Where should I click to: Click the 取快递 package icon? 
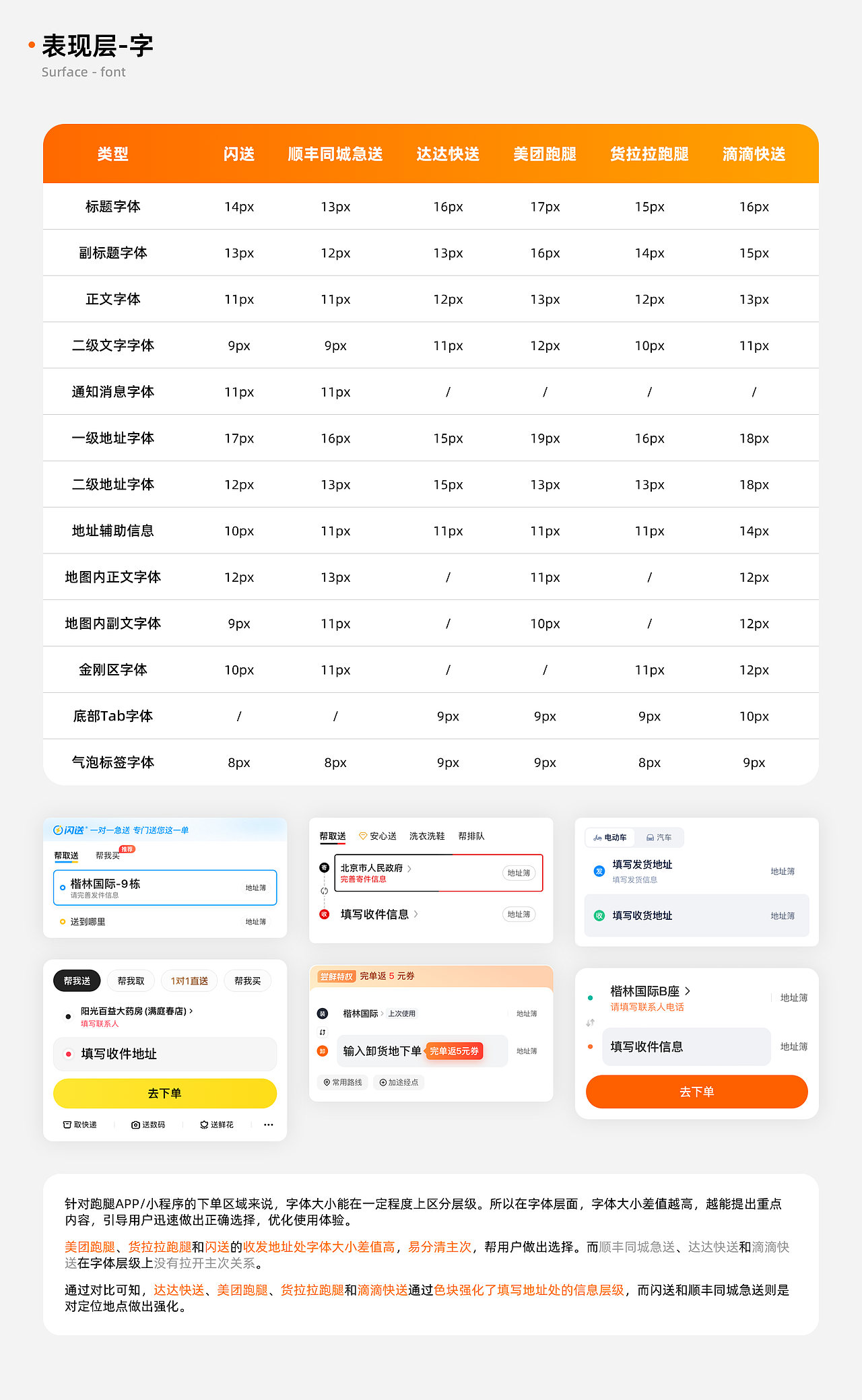pos(67,1125)
